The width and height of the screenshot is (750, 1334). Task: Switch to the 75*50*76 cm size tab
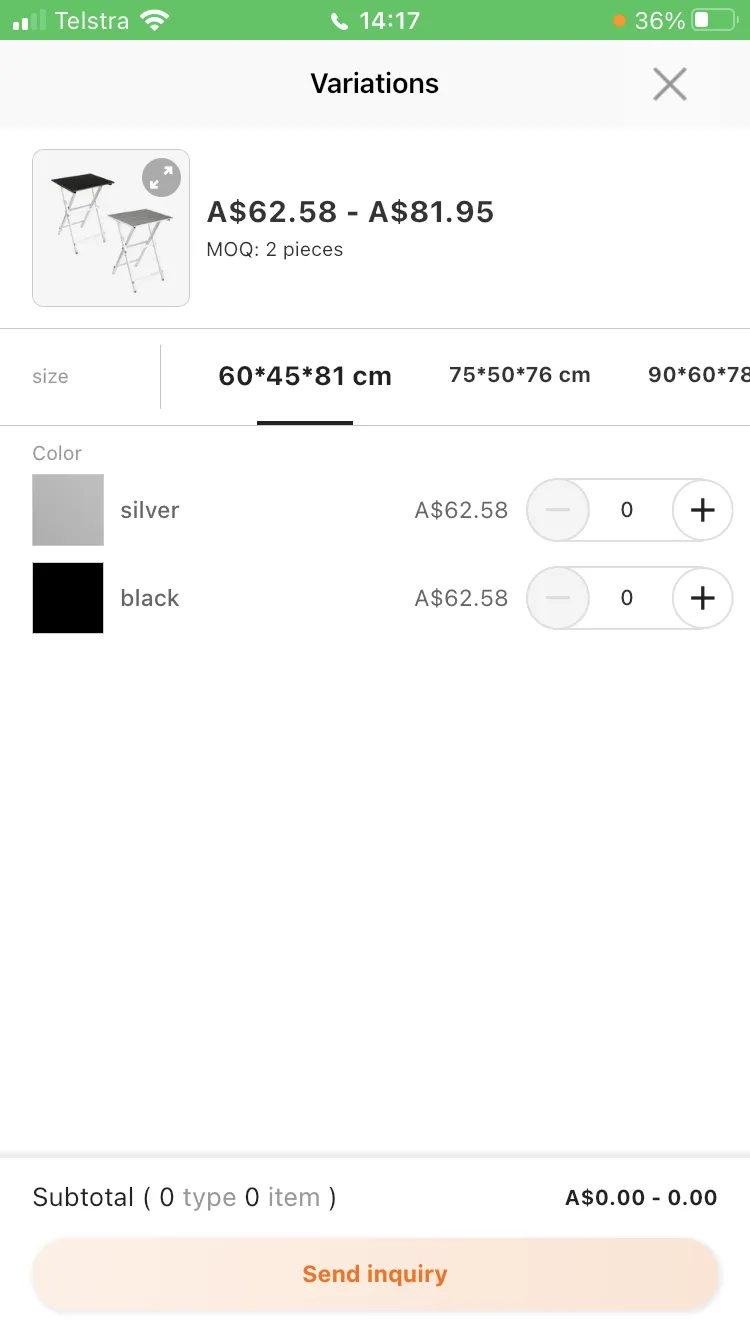coord(520,375)
